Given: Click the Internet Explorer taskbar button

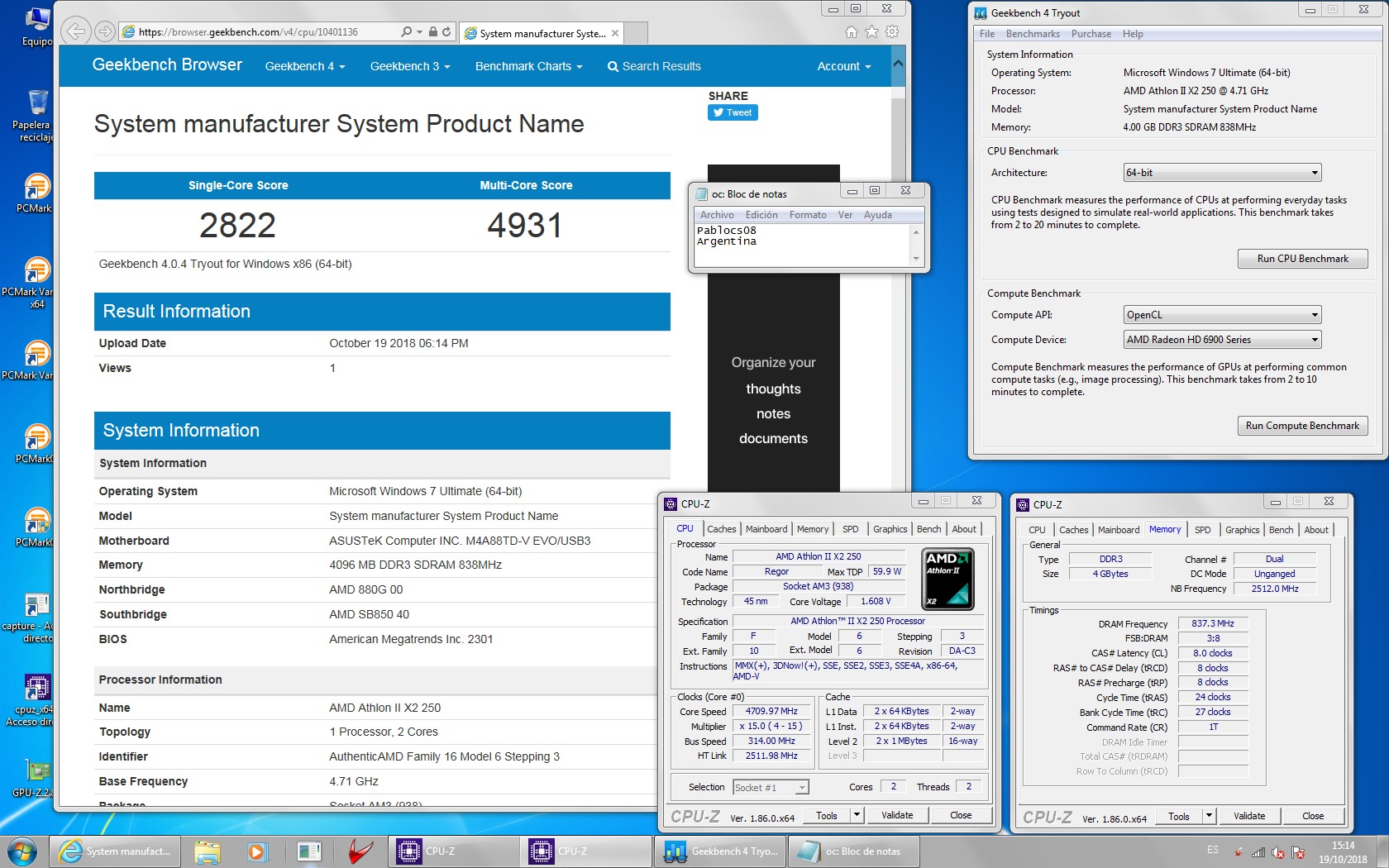Looking at the screenshot, I should (x=113, y=851).
